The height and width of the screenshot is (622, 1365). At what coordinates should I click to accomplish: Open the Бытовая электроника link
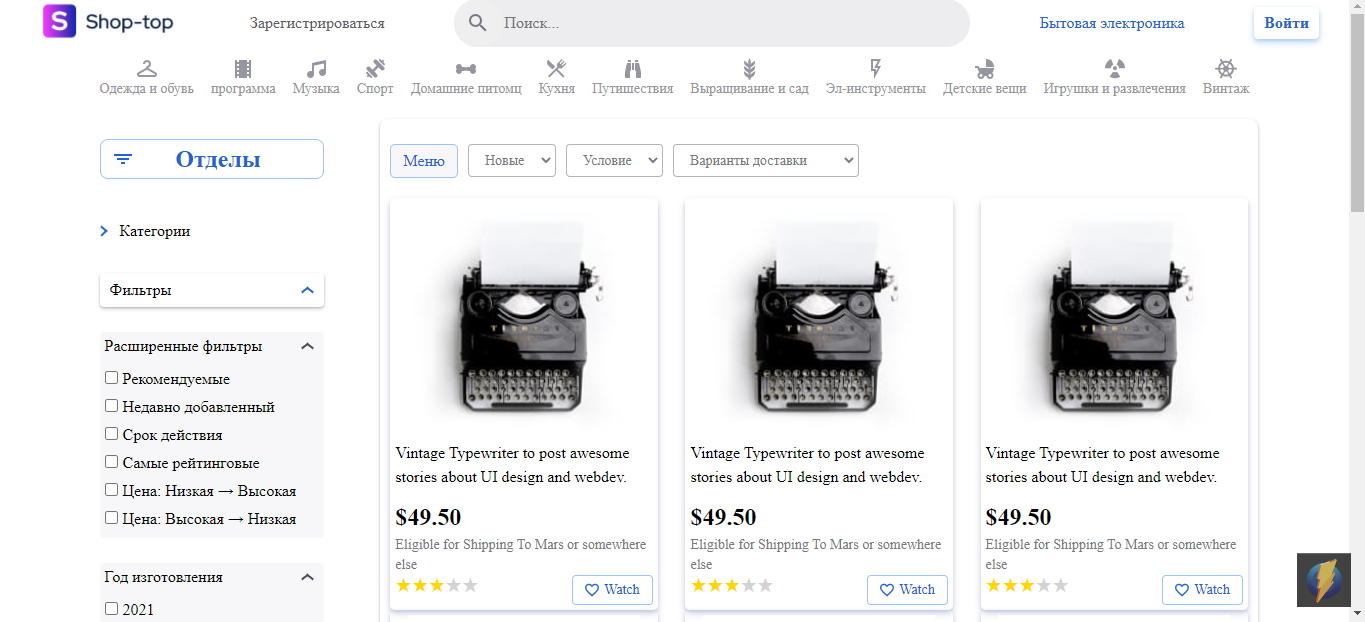pos(1112,23)
